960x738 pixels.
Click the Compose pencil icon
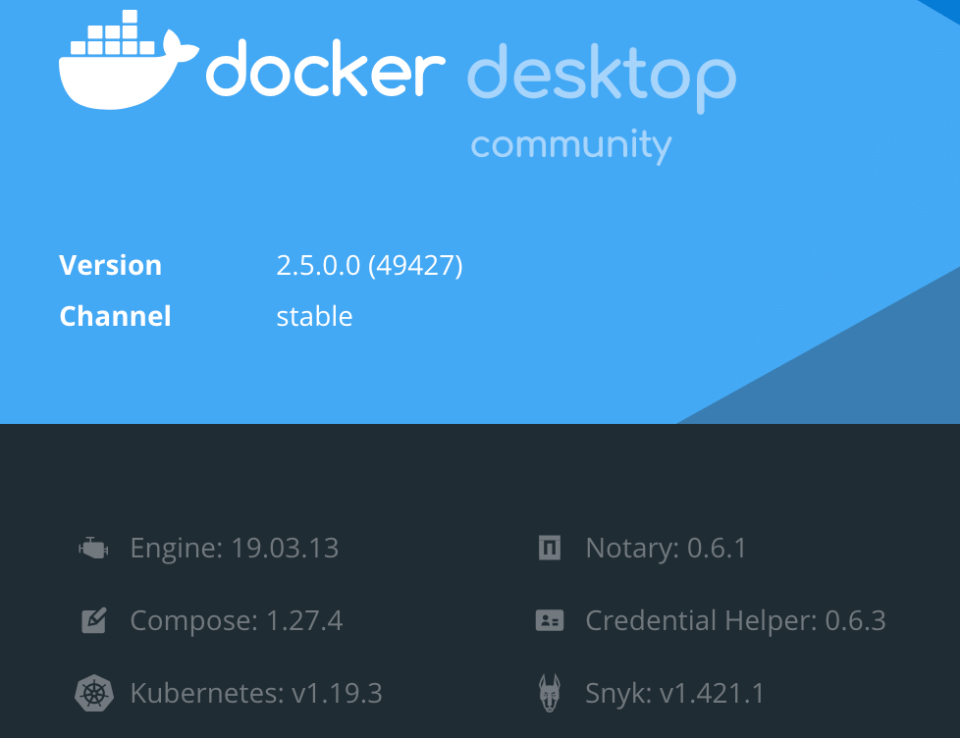(x=94, y=620)
